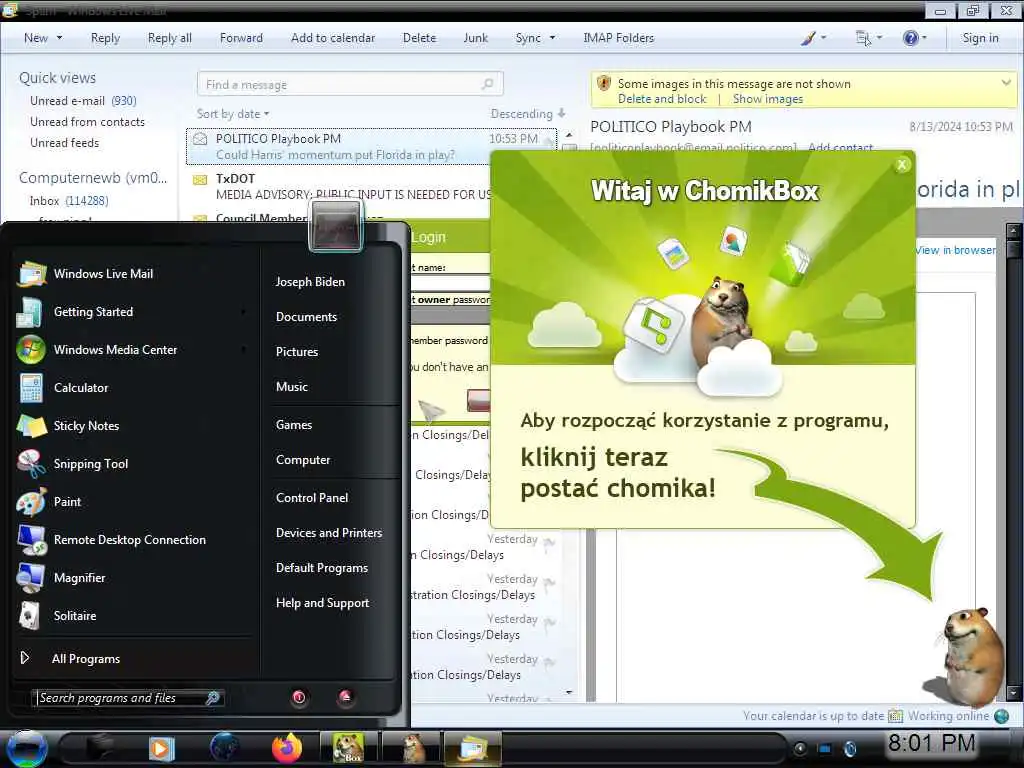The height and width of the screenshot is (768, 1024).
Task: Open ChomikBox taskbar icon
Action: coord(348,748)
